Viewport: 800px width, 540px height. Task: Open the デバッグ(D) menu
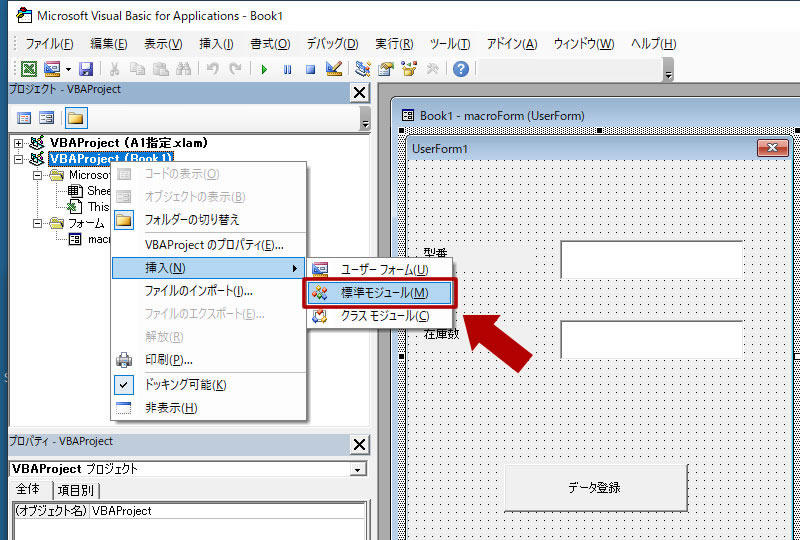pyautogui.click(x=332, y=44)
